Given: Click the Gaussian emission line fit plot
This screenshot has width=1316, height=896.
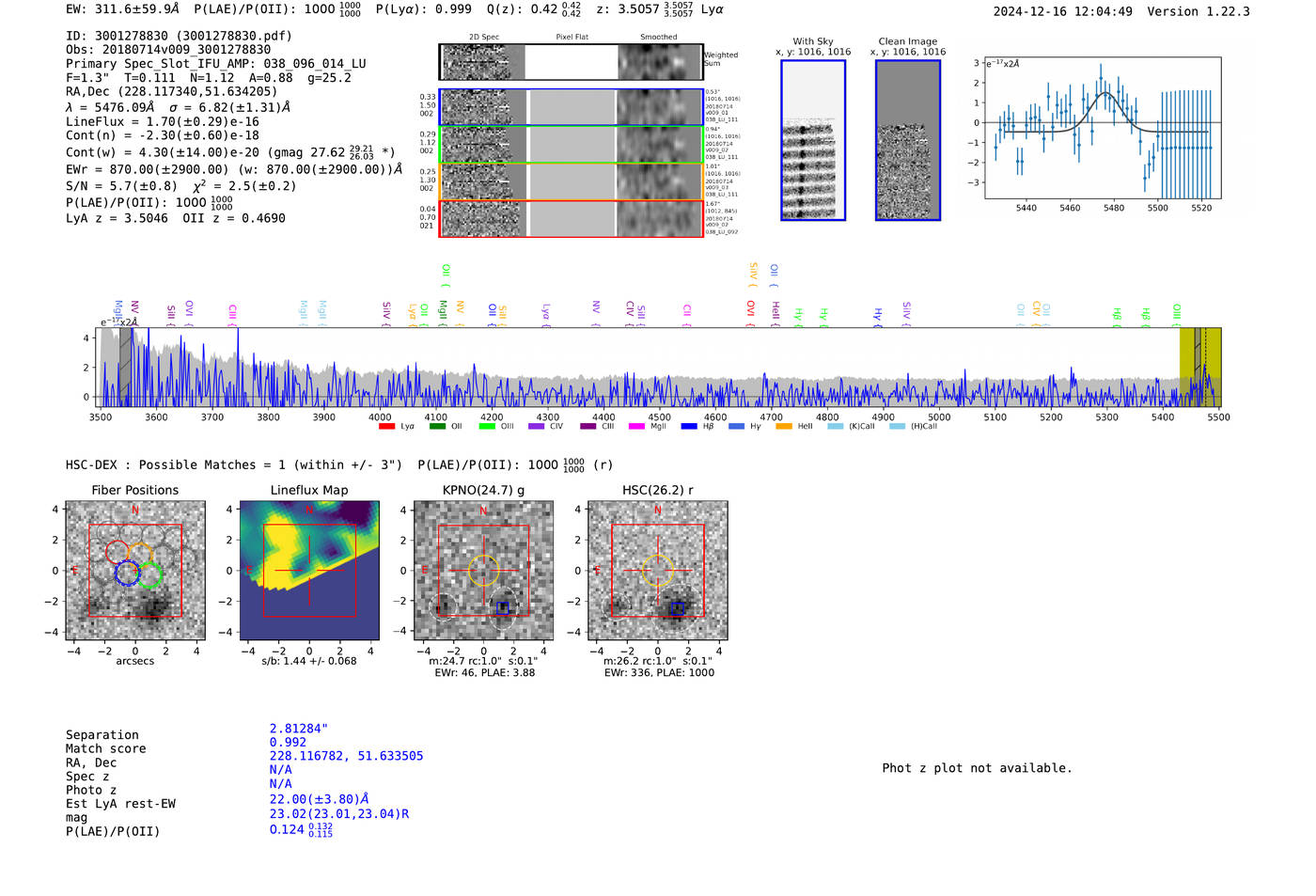Looking at the screenshot, I should tap(1103, 128).
